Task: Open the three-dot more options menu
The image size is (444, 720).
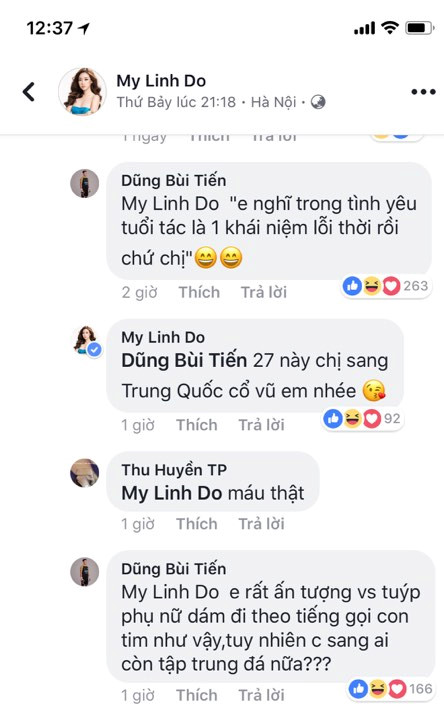Action: pos(423,92)
